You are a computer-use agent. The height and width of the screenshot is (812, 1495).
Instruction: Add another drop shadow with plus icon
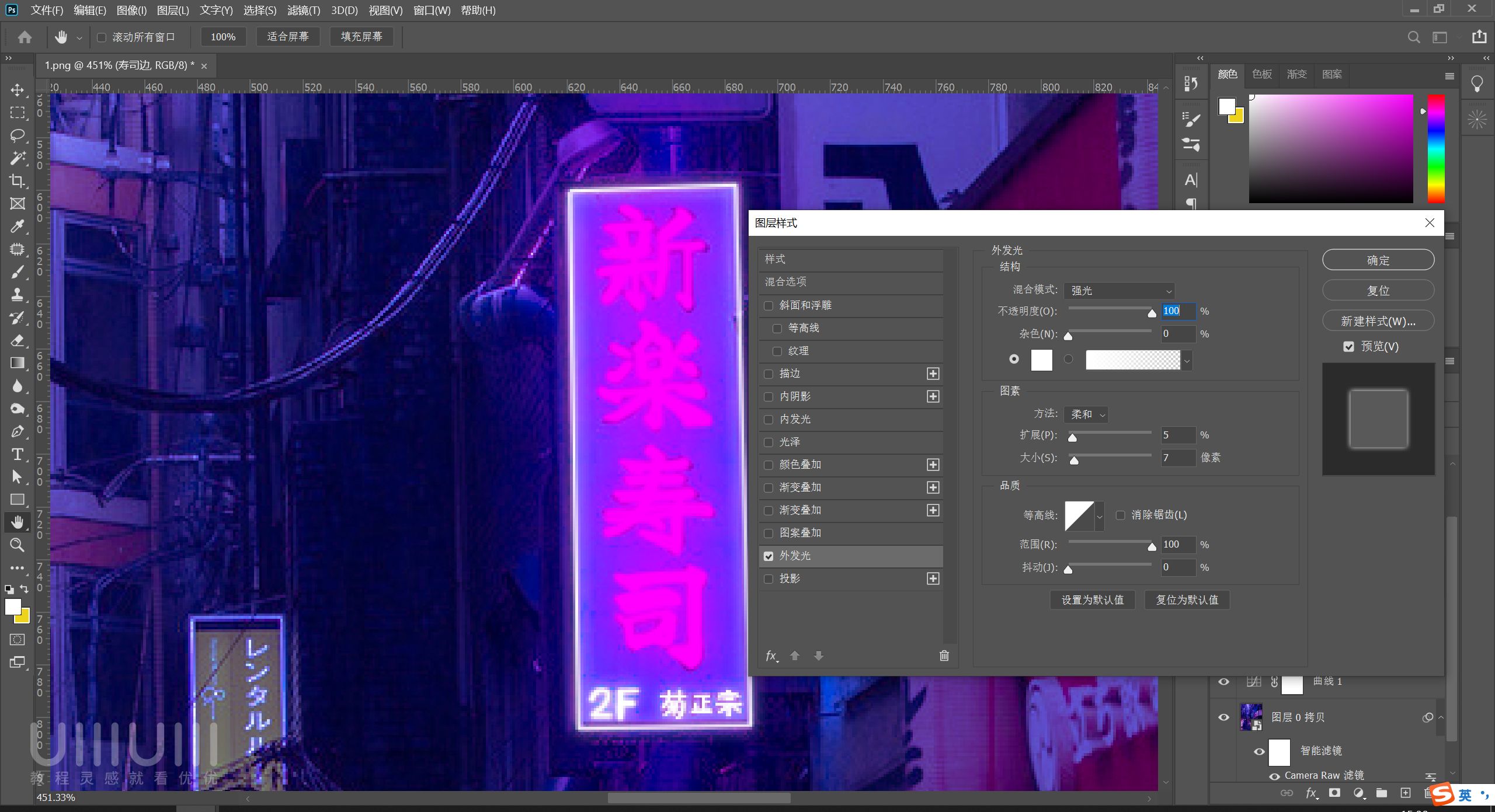tap(933, 578)
